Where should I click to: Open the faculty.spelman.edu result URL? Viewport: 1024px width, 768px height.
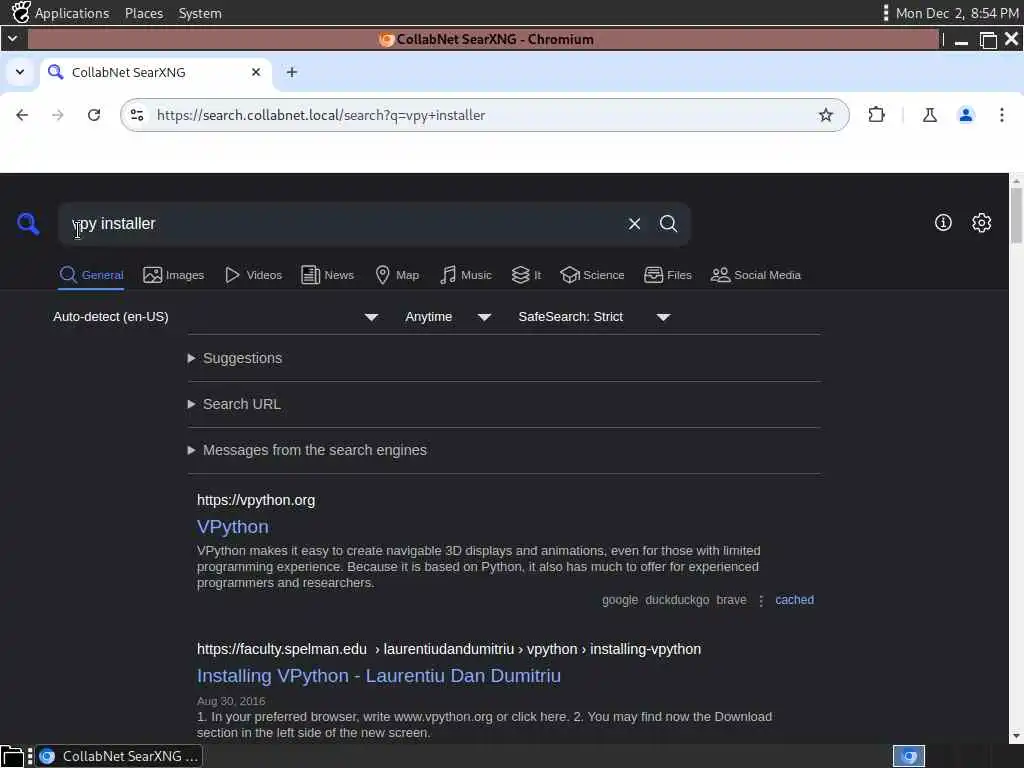pos(449,649)
